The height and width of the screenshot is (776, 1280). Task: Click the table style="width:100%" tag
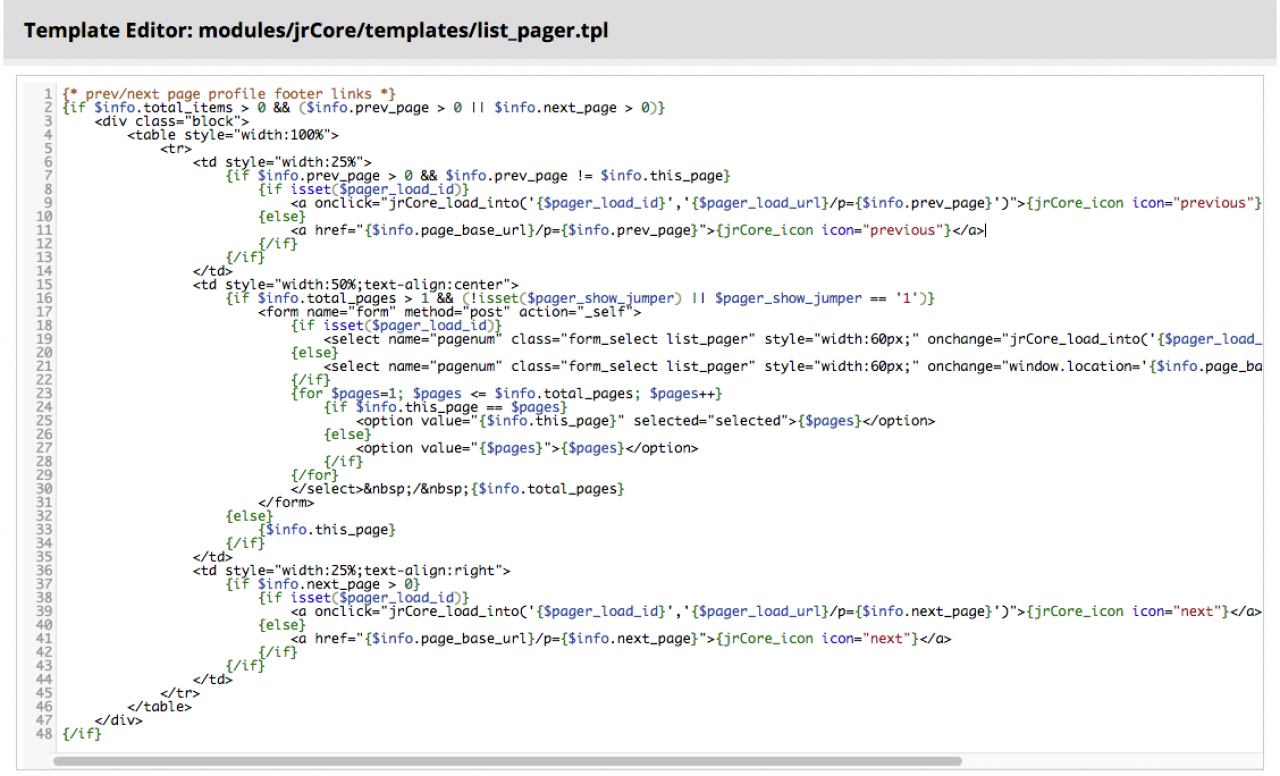(x=234, y=135)
